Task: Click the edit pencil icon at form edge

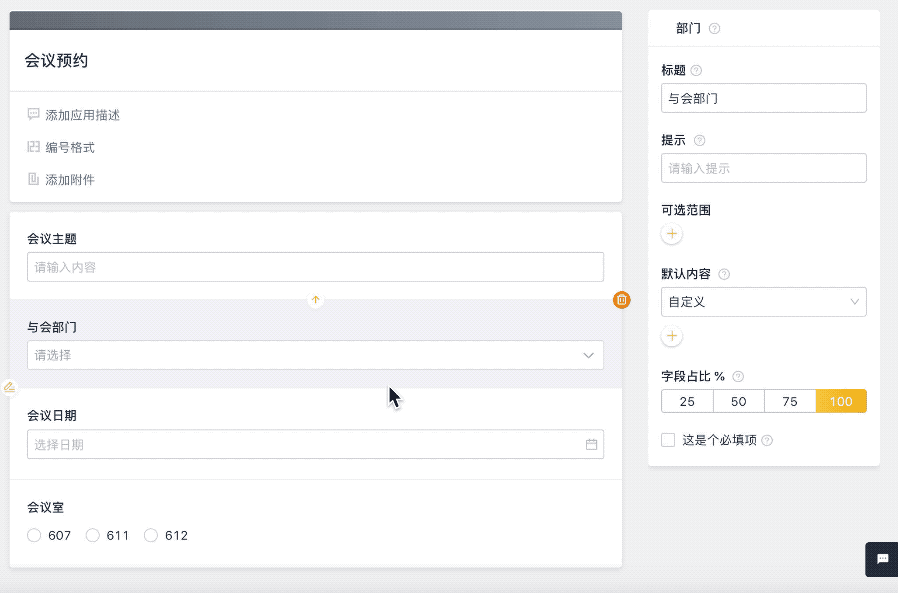Action: [x=9, y=388]
